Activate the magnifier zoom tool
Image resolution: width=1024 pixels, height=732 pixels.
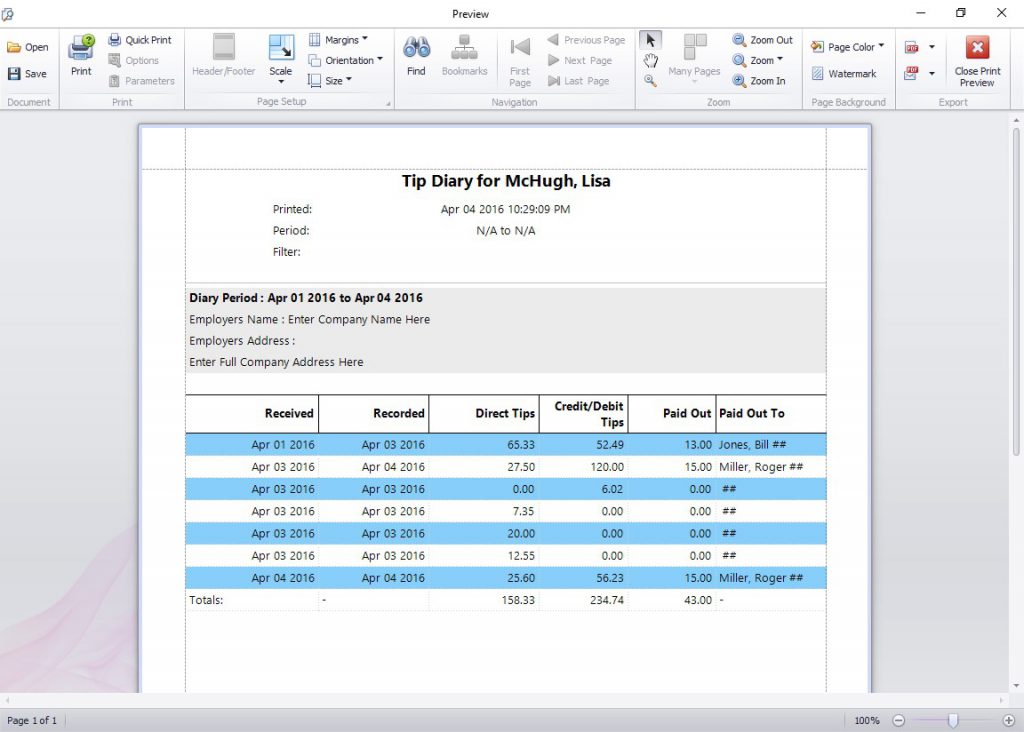(x=651, y=80)
